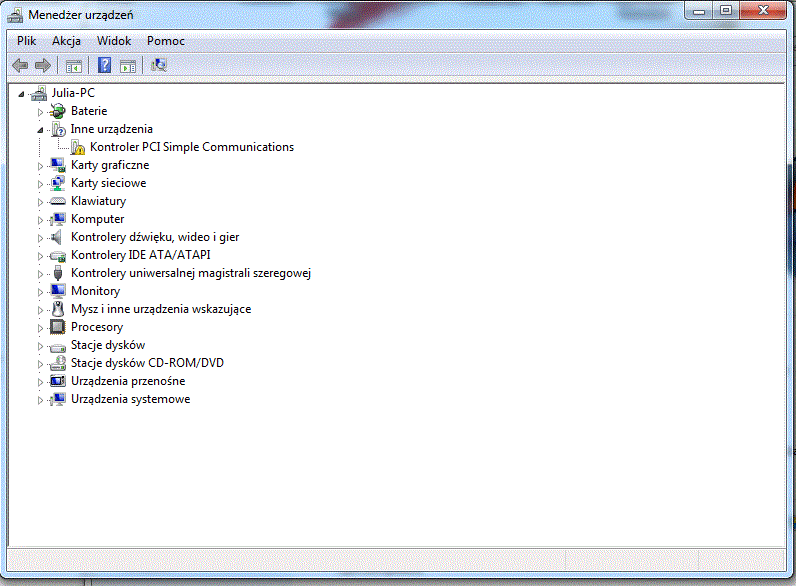Select Kontroler PCI Simple Communications text

(x=192, y=147)
